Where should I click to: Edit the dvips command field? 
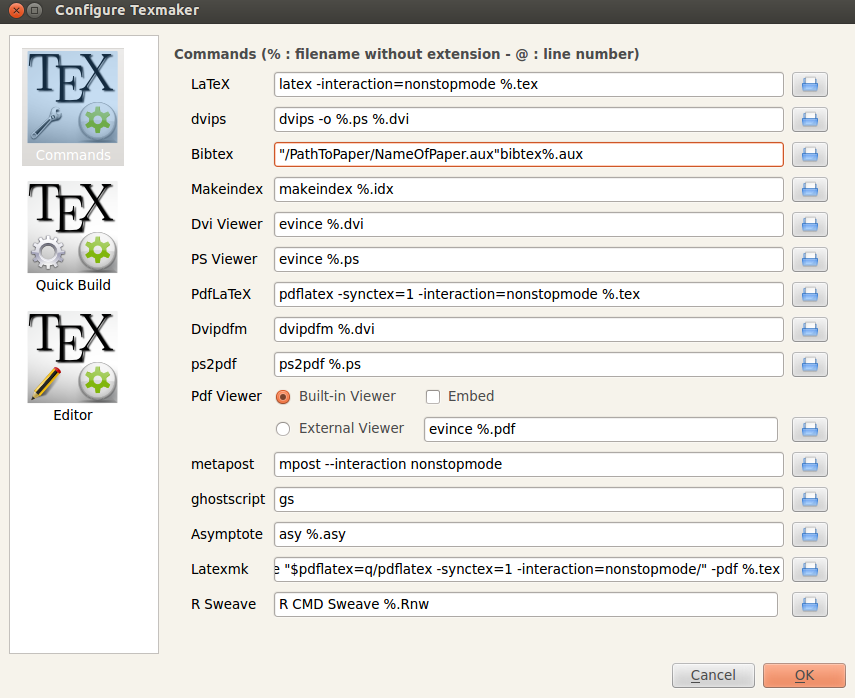coord(528,119)
